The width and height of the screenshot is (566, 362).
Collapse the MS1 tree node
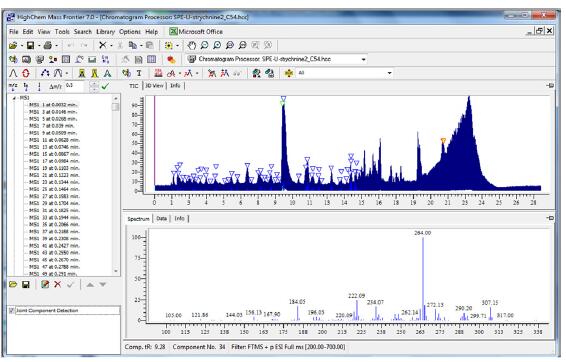(14, 98)
